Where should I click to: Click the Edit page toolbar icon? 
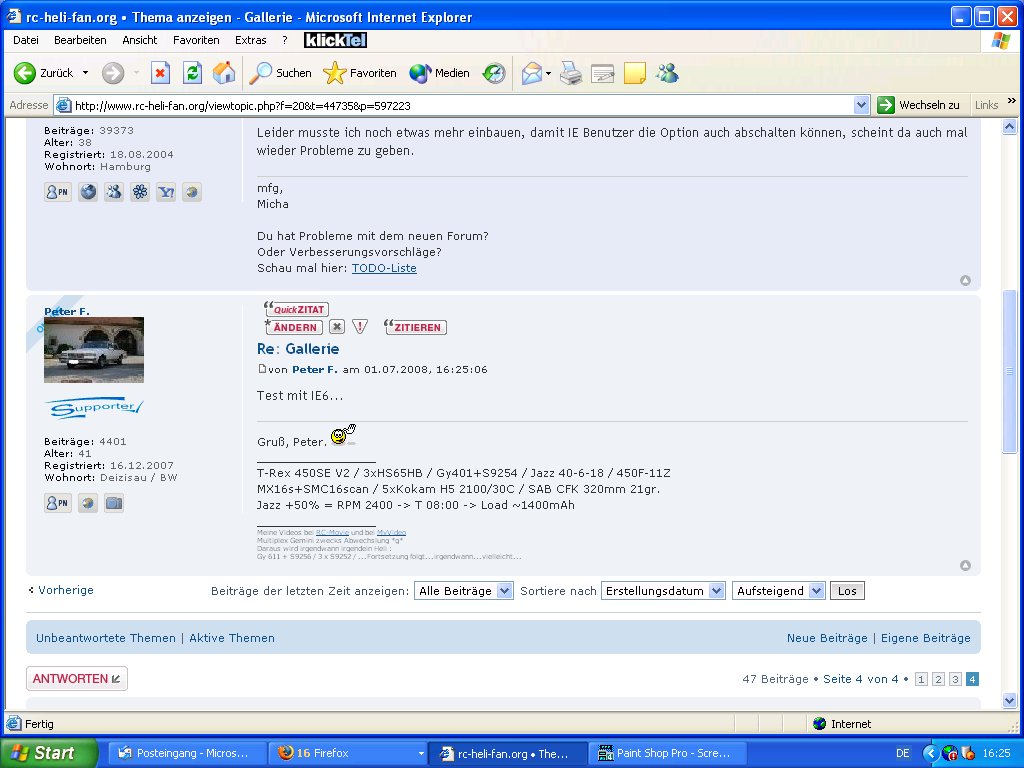603,73
